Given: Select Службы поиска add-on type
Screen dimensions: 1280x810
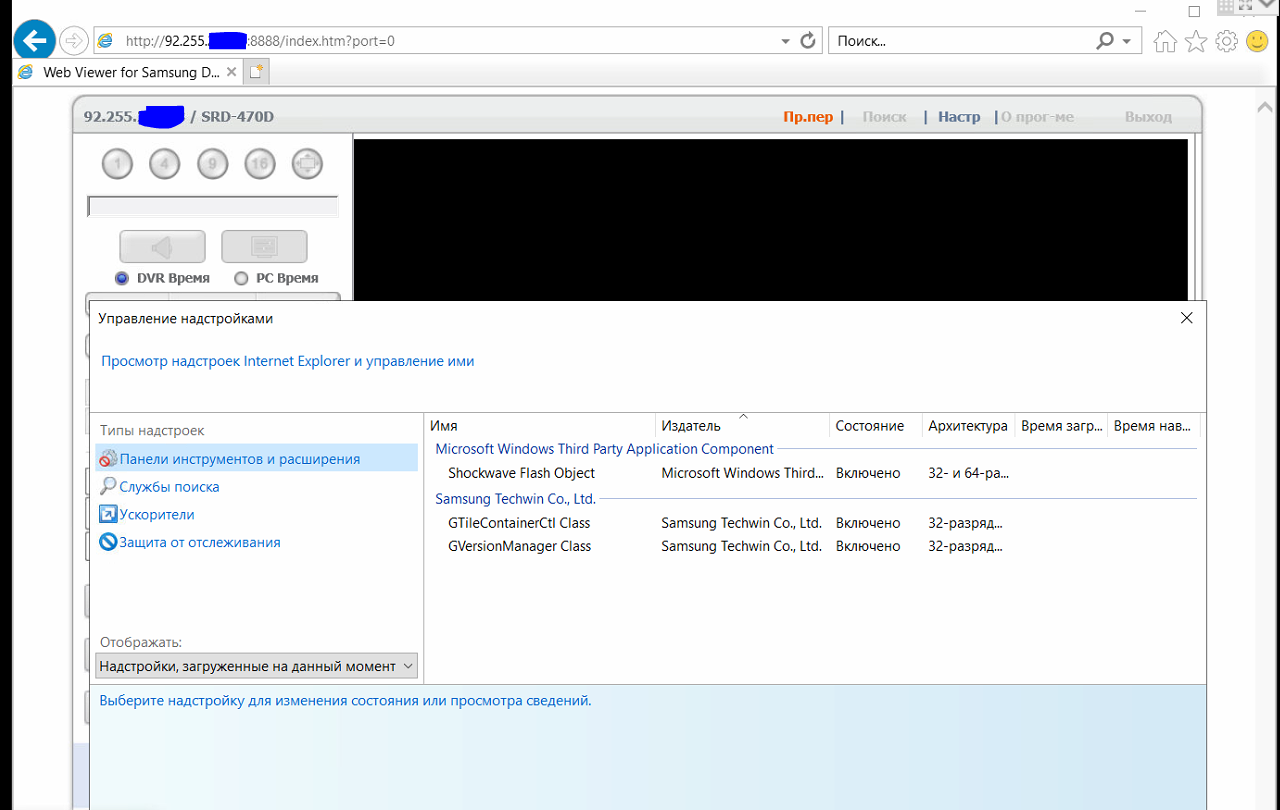Looking at the screenshot, I should click(x=169, y=487).
